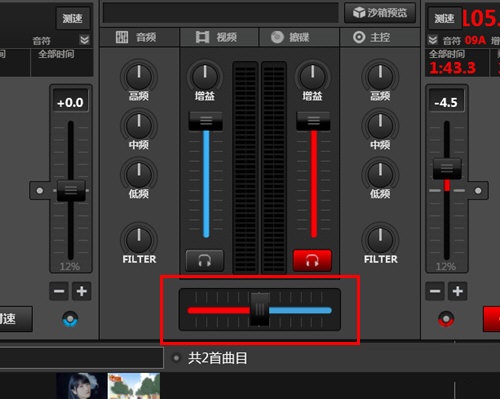The height and width of the screenshot is (399, 500).
Task: Click the 1:43.3 total time readout
Action: pos(452,68)
